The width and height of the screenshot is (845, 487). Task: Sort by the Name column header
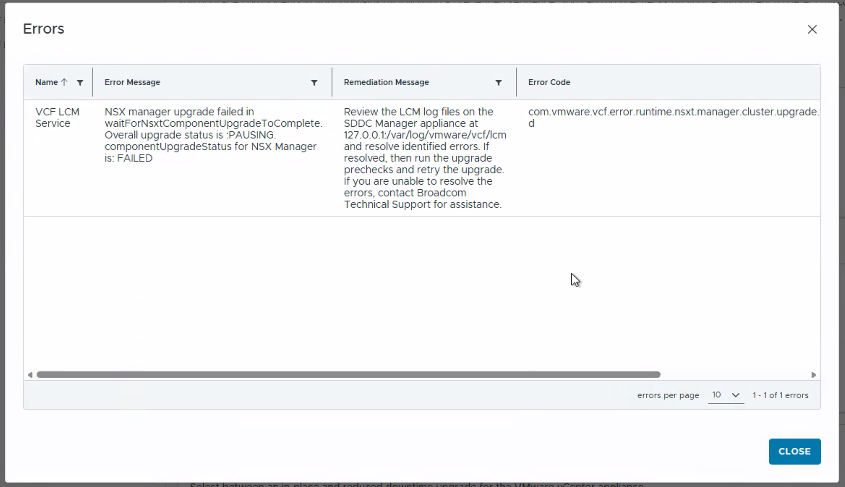click(x=46, y=82)
